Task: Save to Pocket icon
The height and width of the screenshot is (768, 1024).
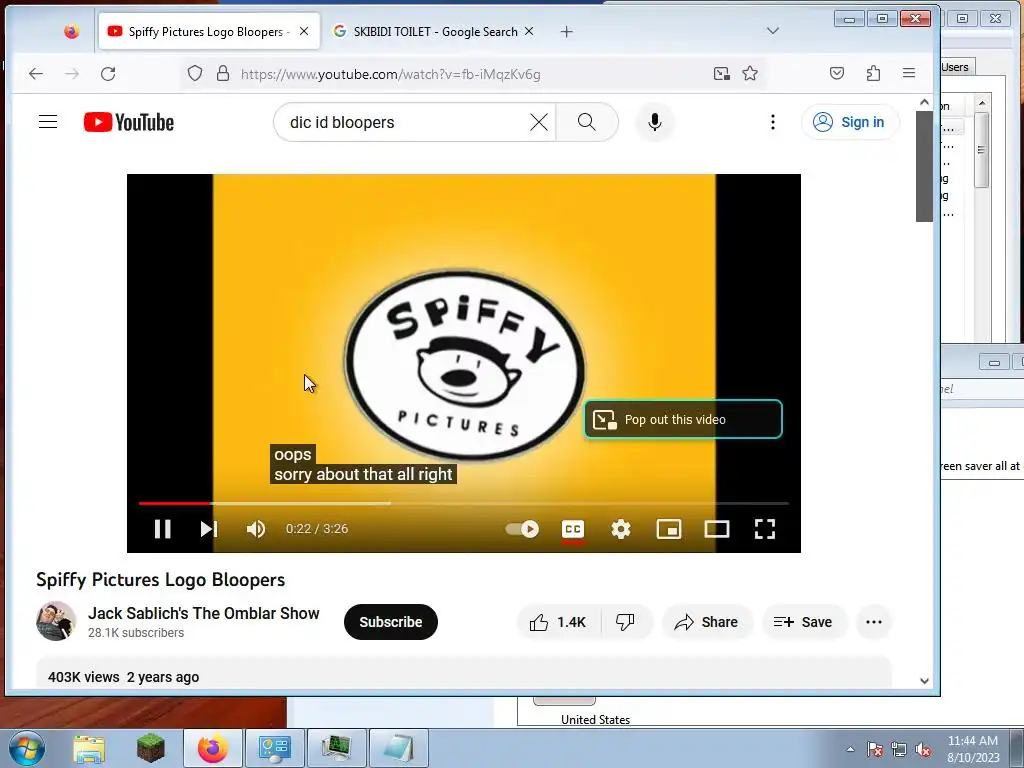Action: point(837,73)
